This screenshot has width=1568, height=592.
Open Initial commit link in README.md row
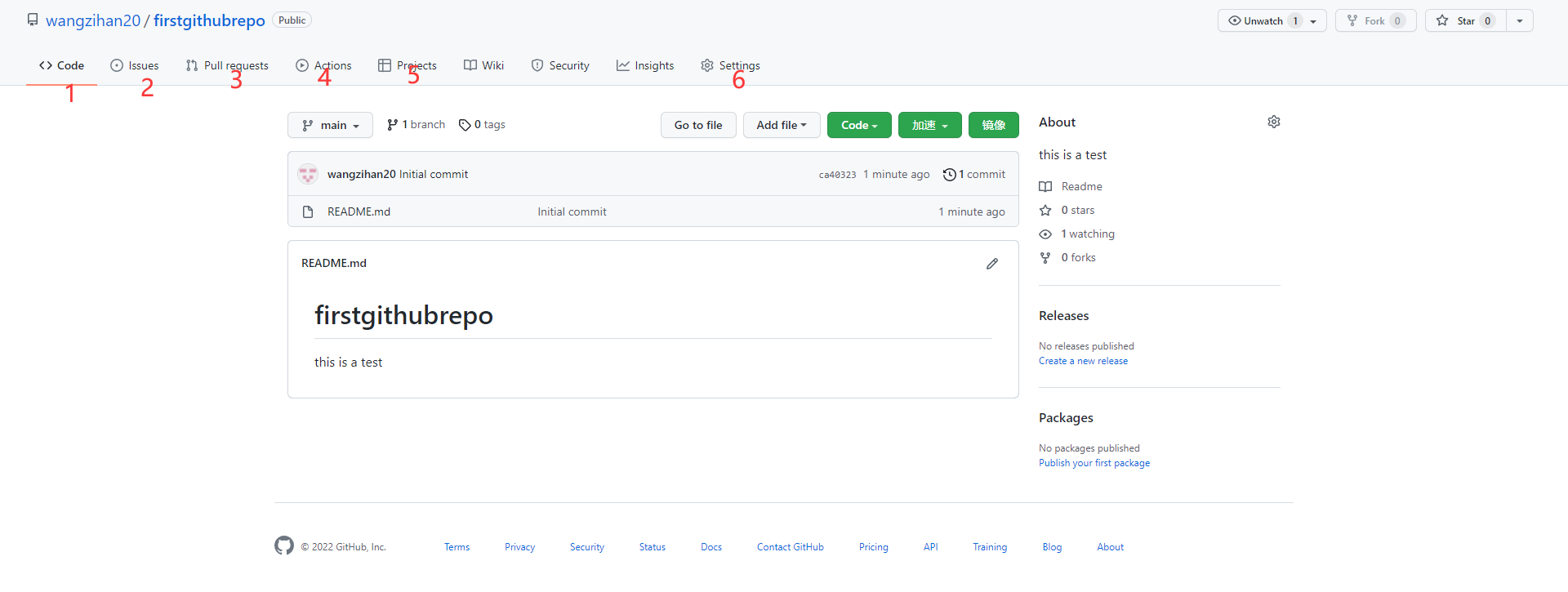coord(572,211)
